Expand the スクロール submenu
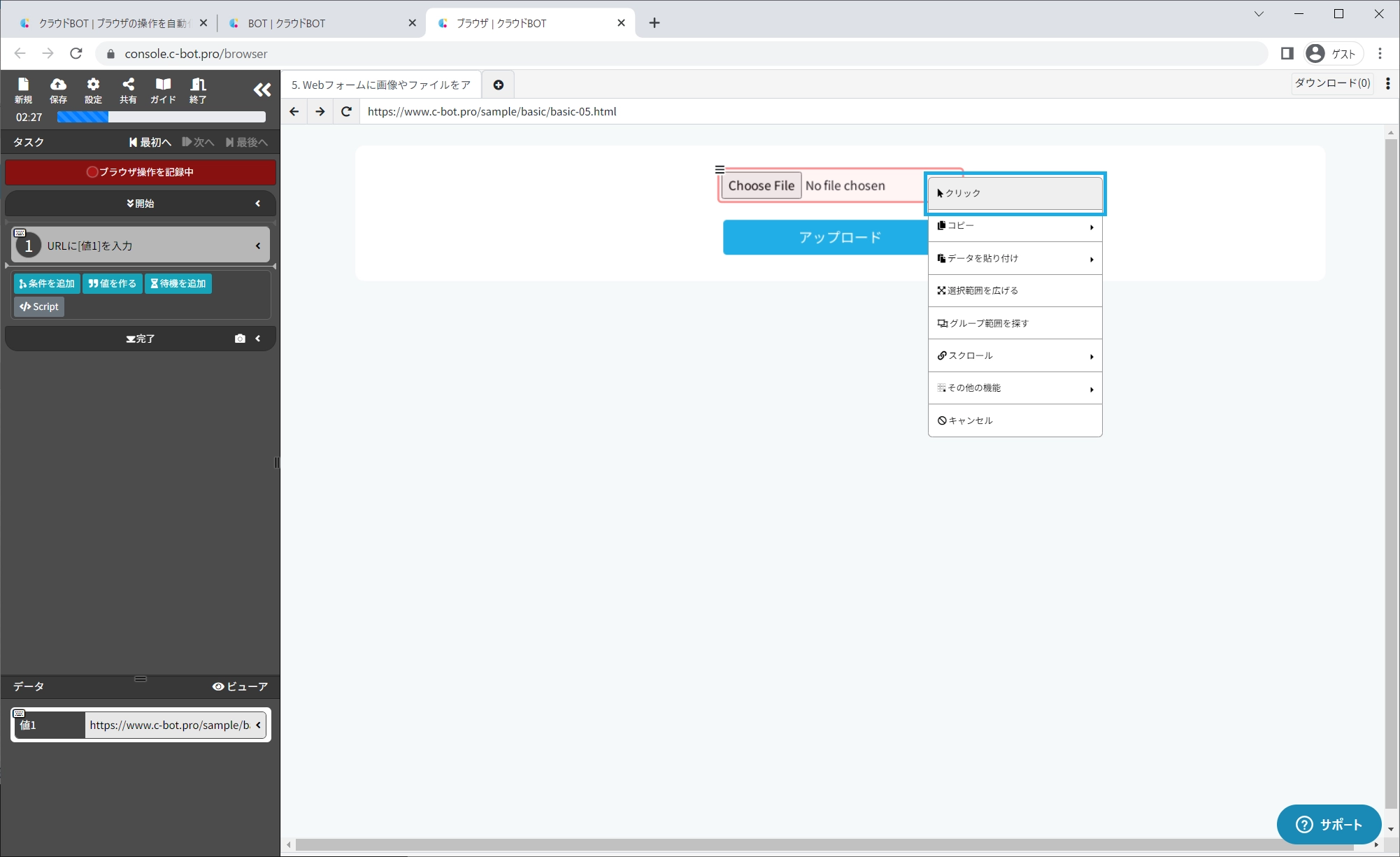Screen dimensions: 1400x857 point(1015,356)
